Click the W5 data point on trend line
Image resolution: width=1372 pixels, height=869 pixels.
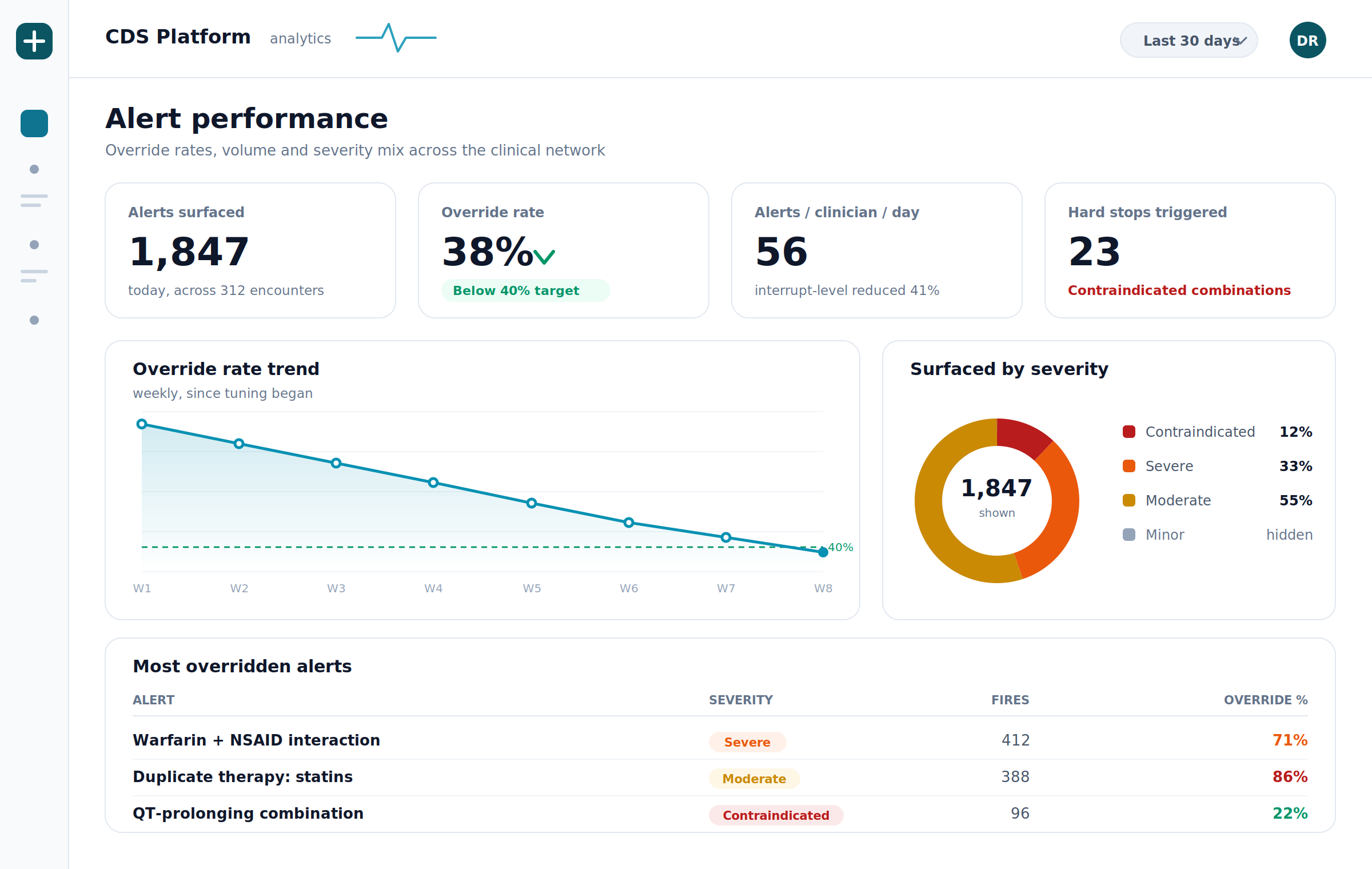tap(532, 503)
